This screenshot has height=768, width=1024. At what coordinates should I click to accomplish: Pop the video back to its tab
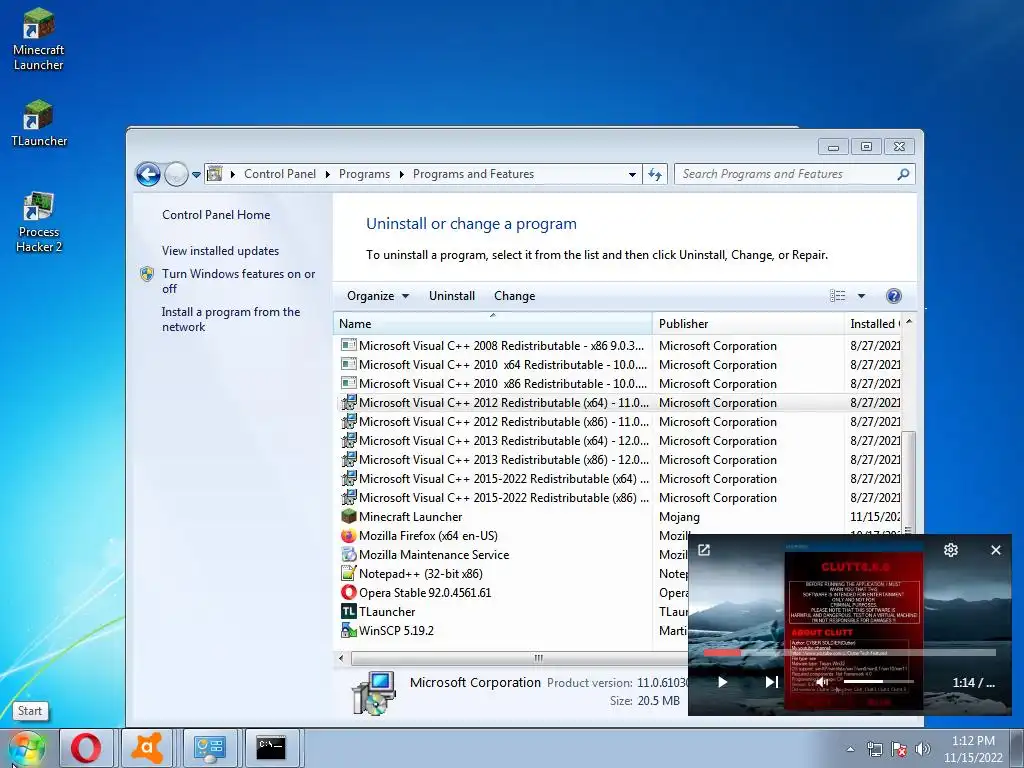[704, 550]
